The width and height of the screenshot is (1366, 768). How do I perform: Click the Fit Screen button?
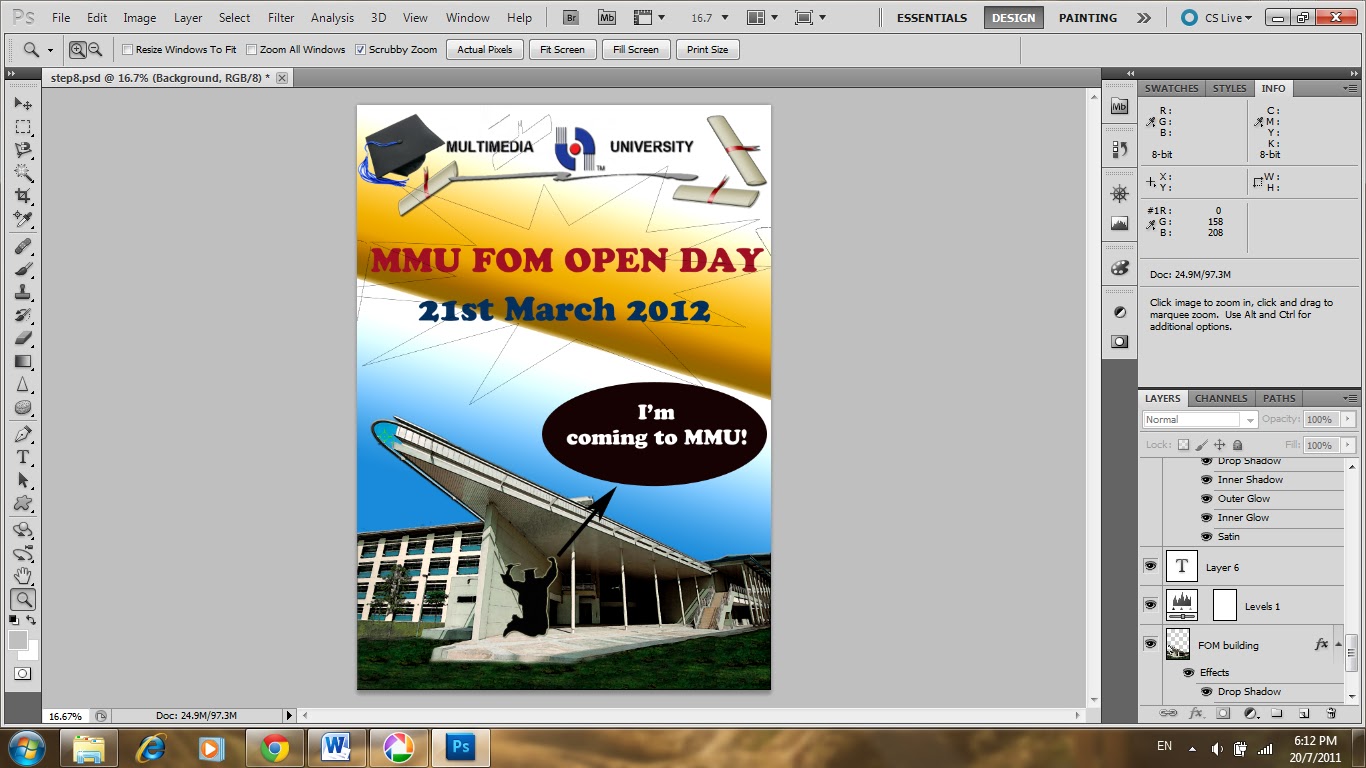tap(563, 49)
